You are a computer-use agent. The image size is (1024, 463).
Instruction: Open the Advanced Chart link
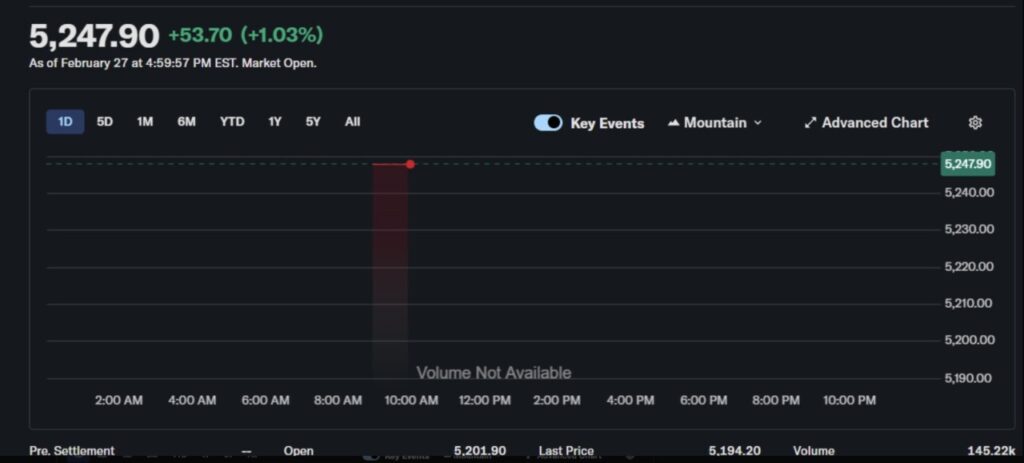click(x=875, y=123)
